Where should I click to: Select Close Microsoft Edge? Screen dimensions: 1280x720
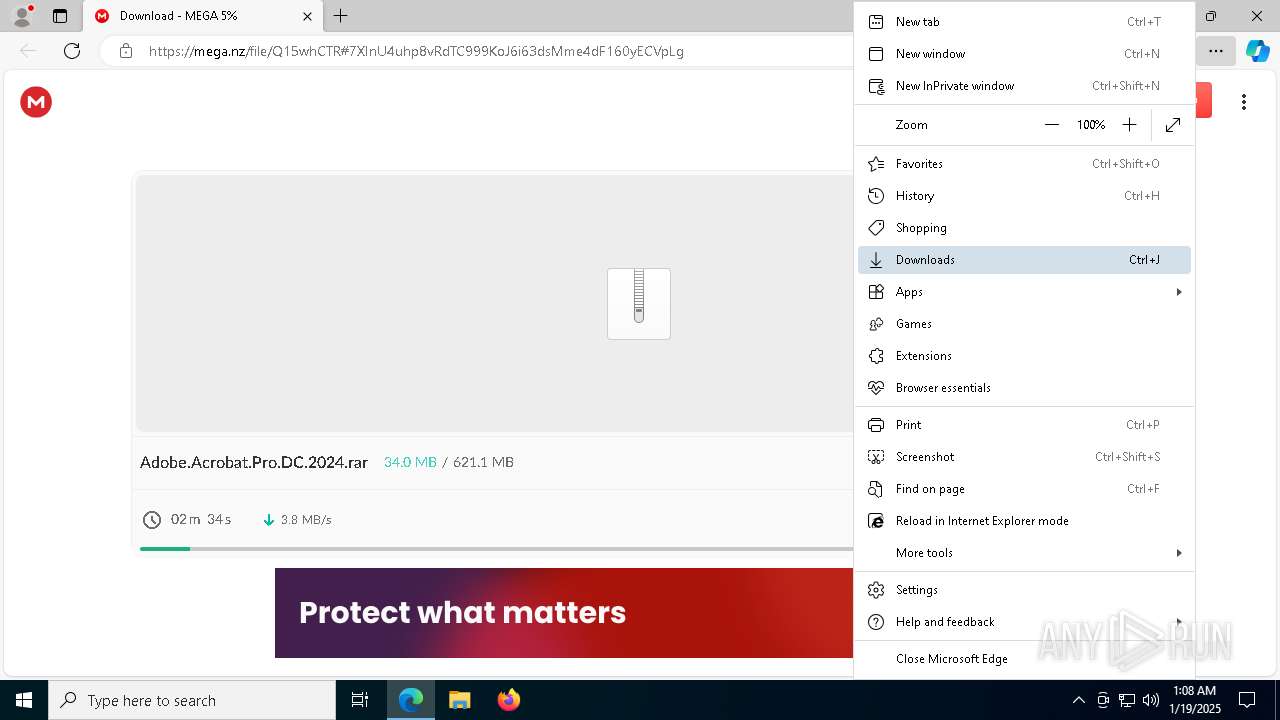pyautogui.click(x=1024, y=659)
